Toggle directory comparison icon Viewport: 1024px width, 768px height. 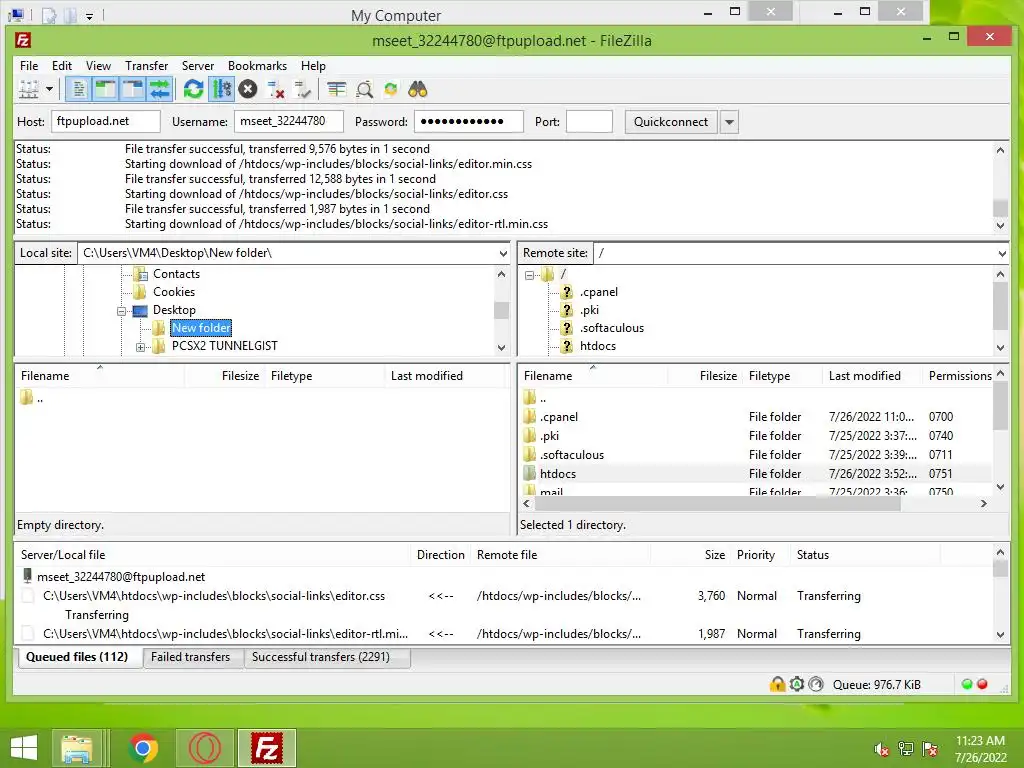pyautogui.click(x=364, y=89)
